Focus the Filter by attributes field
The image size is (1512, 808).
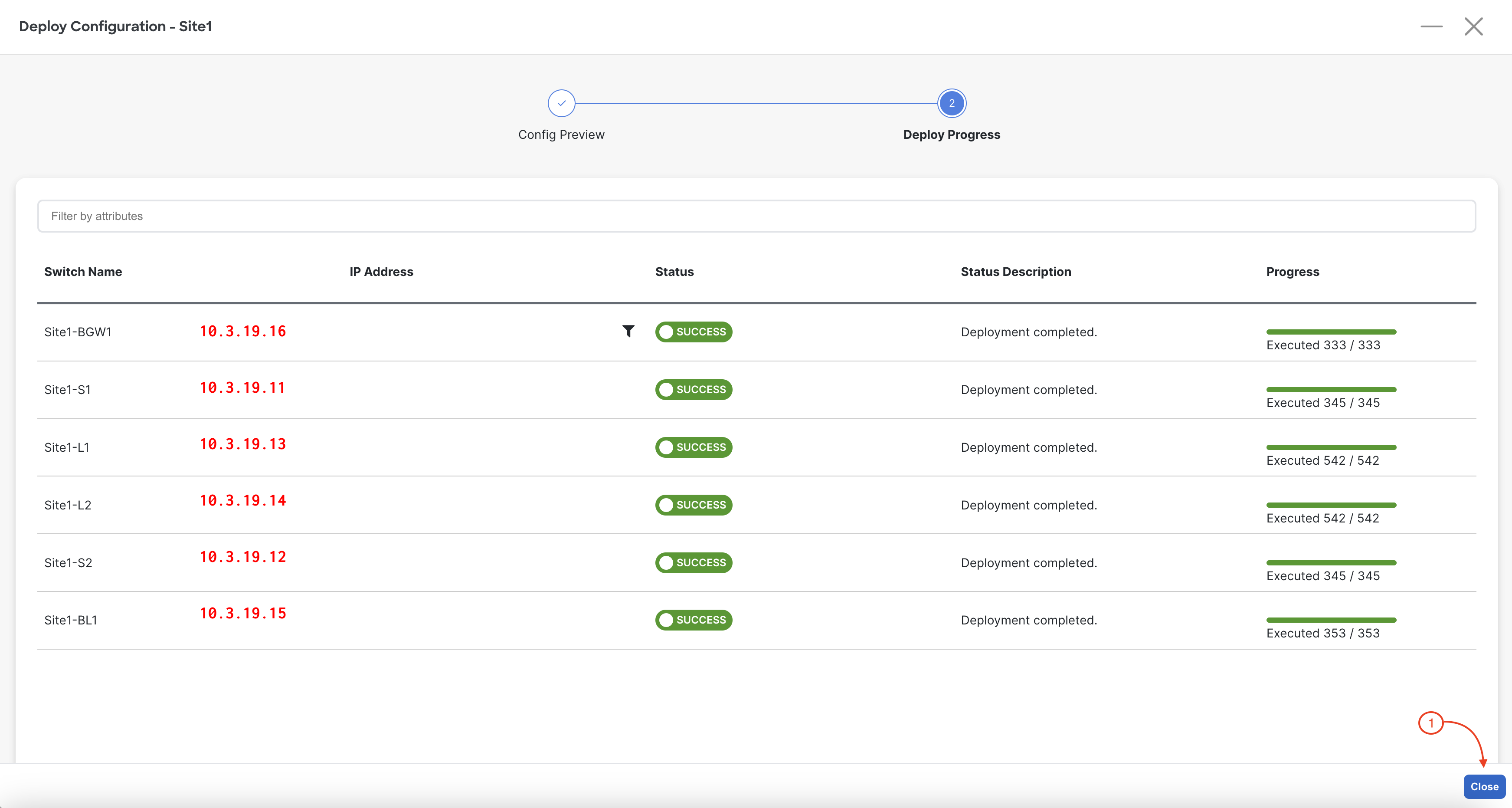[756, 216]
